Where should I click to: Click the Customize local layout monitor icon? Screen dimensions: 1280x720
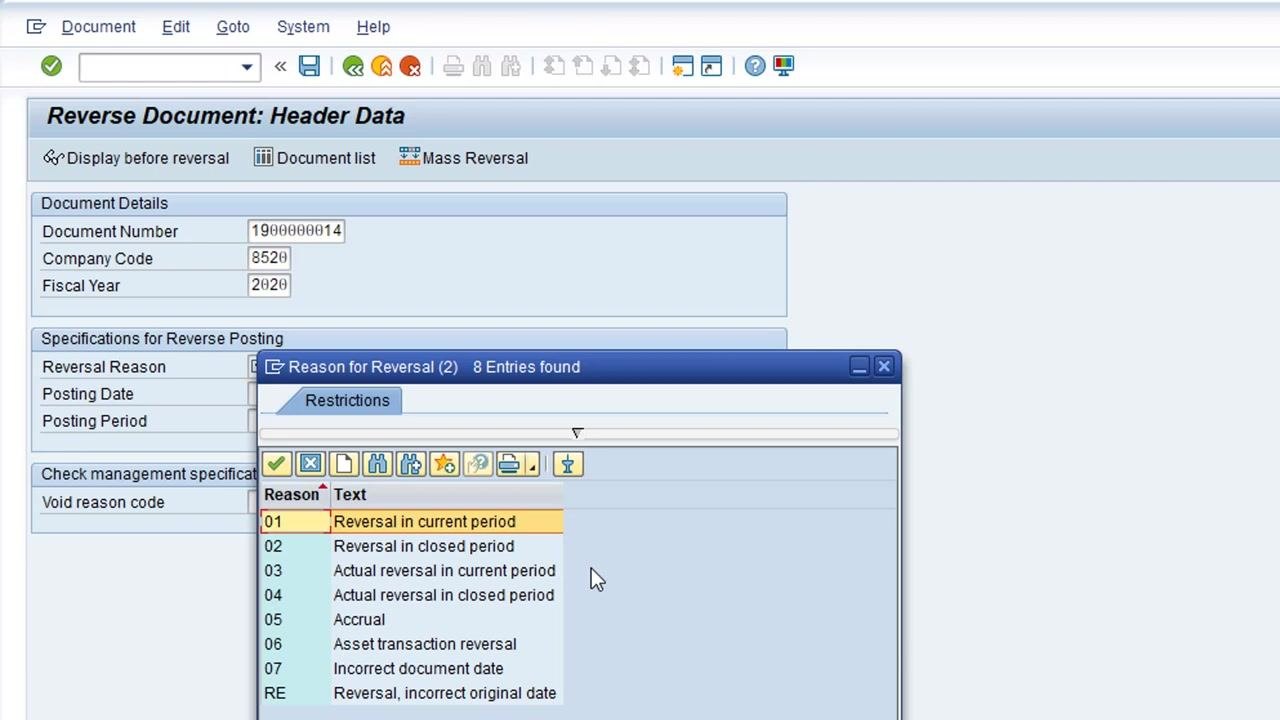(783, 66)
